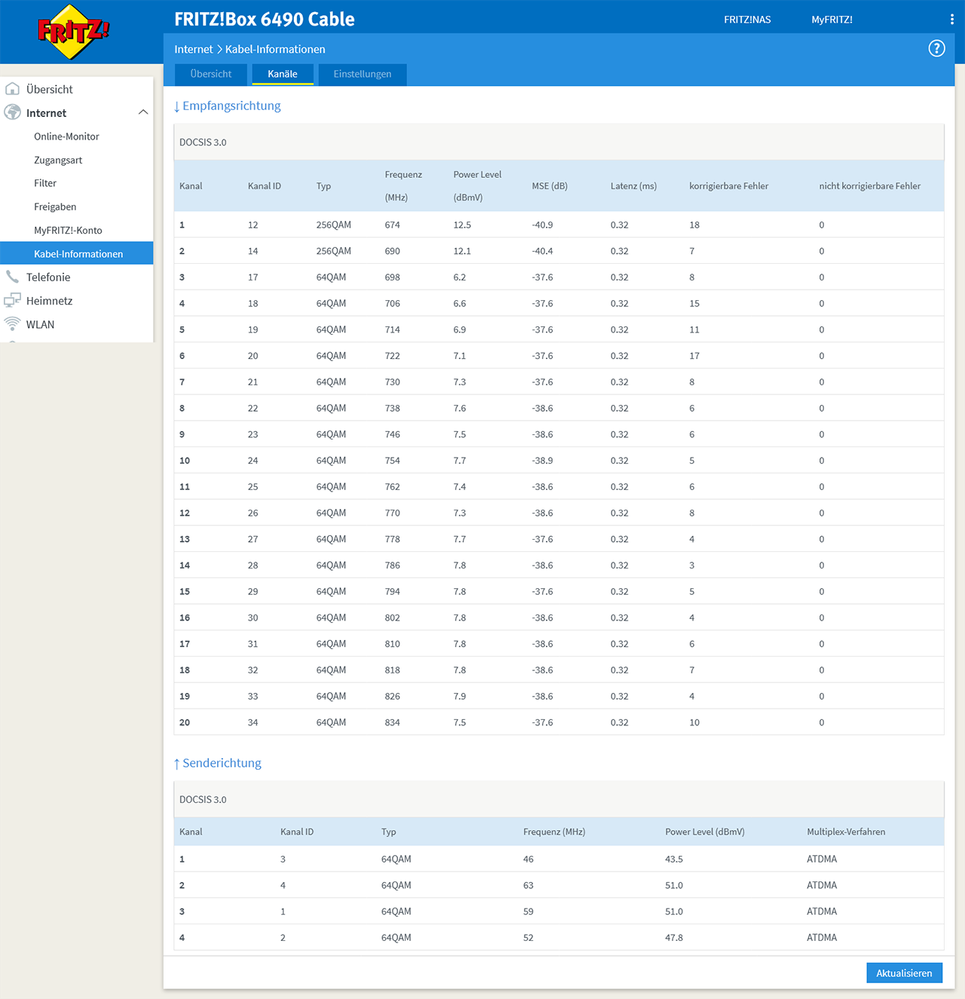965x999 pixels.
Task: Open Zugangsart in the sidebar
Action: [x=58, y=160]
